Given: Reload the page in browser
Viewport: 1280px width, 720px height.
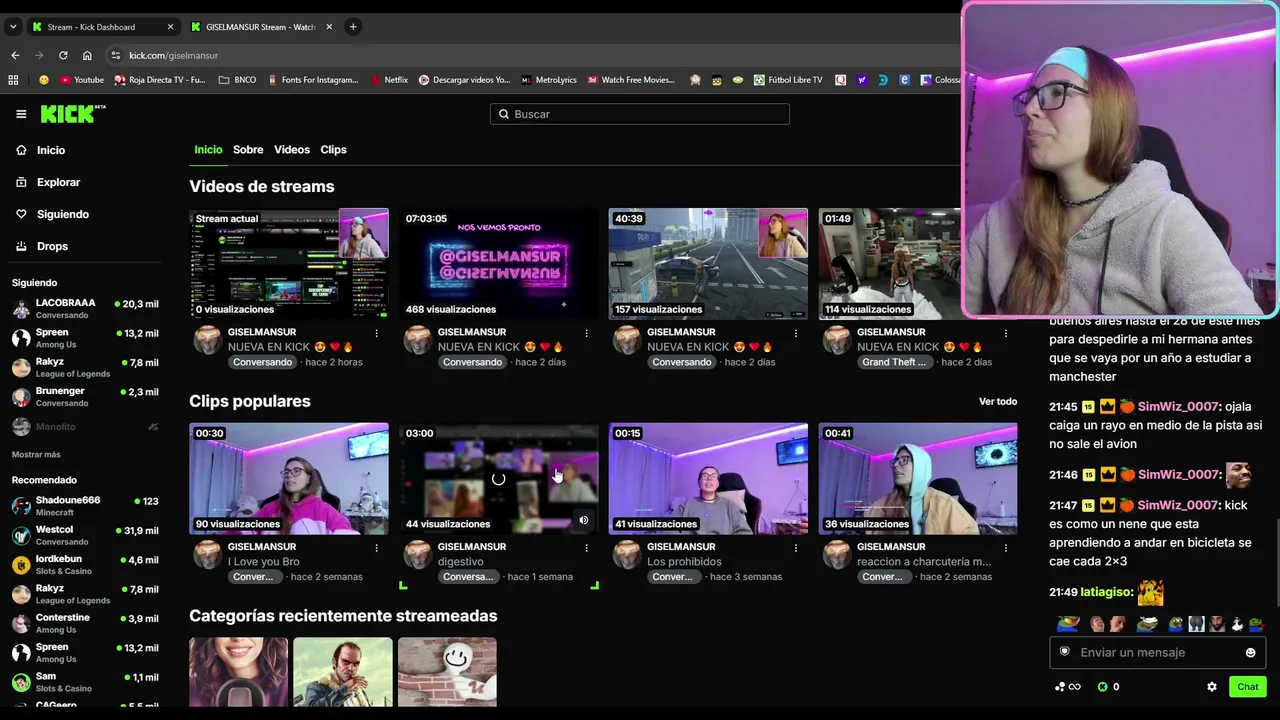Looking at the screenshot, I should pos(63,55).
